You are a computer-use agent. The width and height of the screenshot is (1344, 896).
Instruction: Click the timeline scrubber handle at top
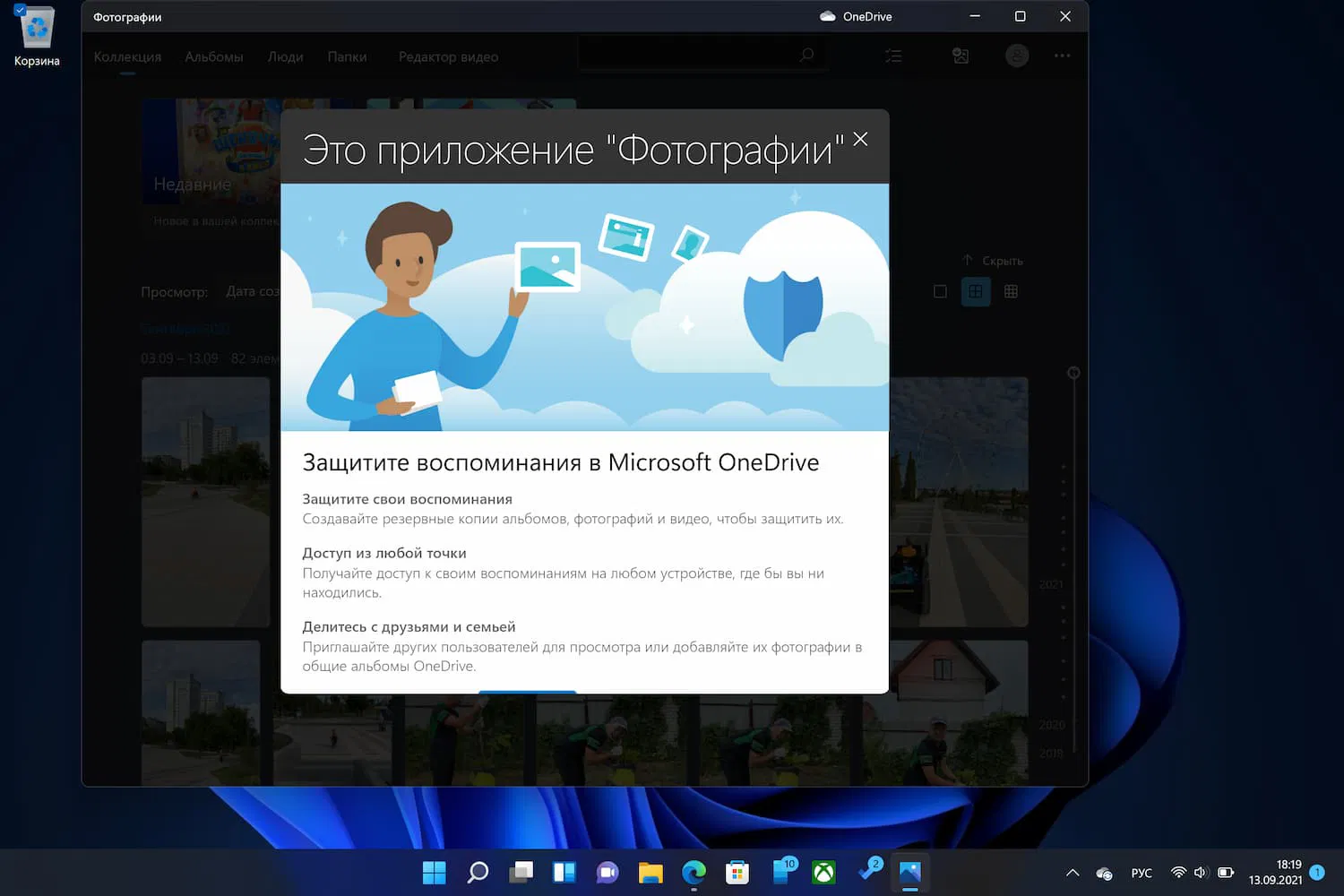[1073, 373]
